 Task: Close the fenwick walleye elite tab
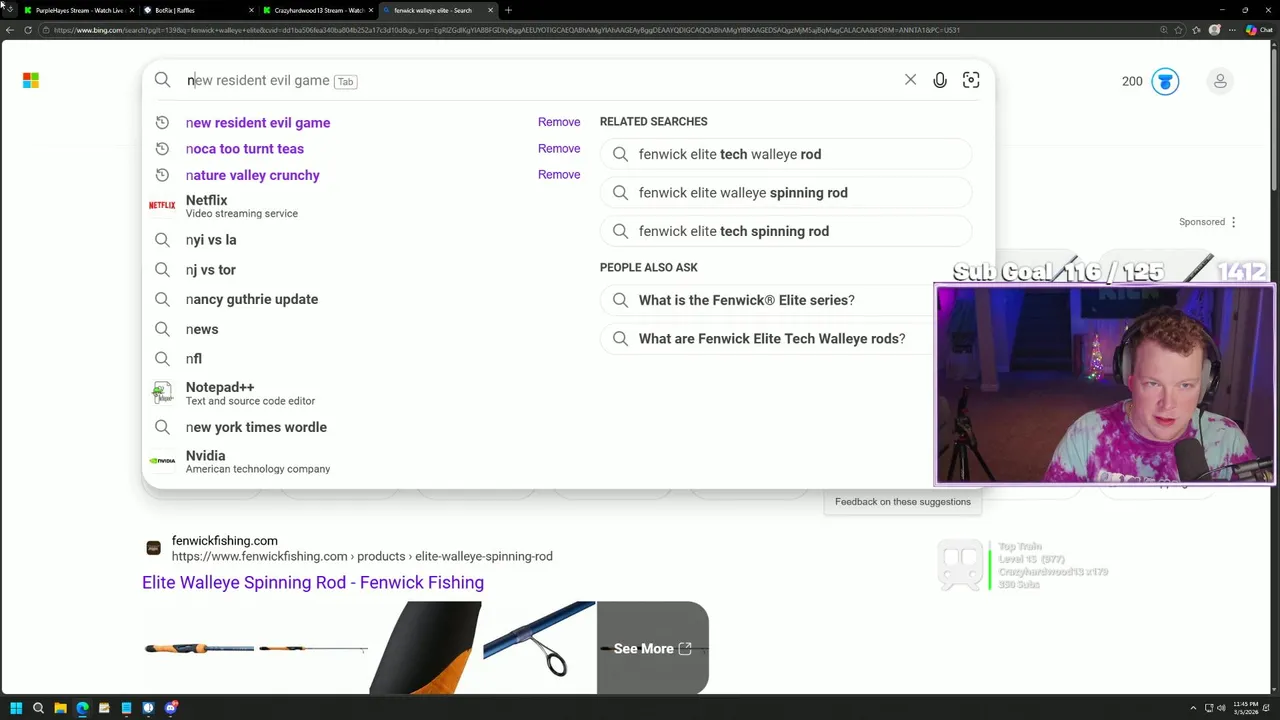tap(490, 10)
